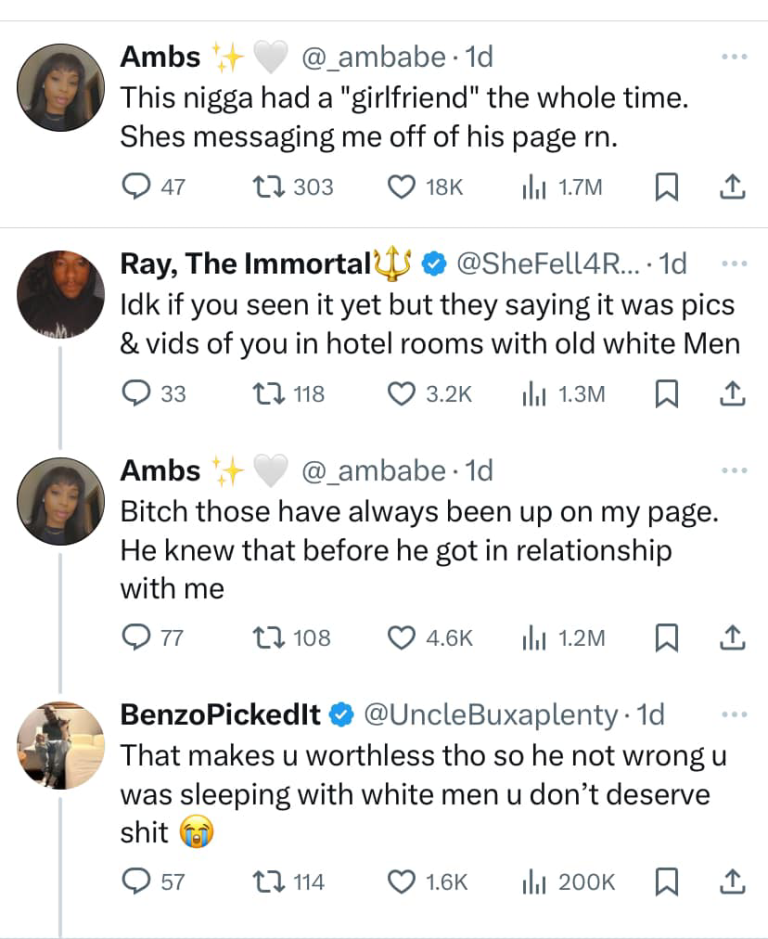The height and width of the screenshot is (939, 768).
Task: Click the BenzoPickedIt display name
Action: point(221,715)
